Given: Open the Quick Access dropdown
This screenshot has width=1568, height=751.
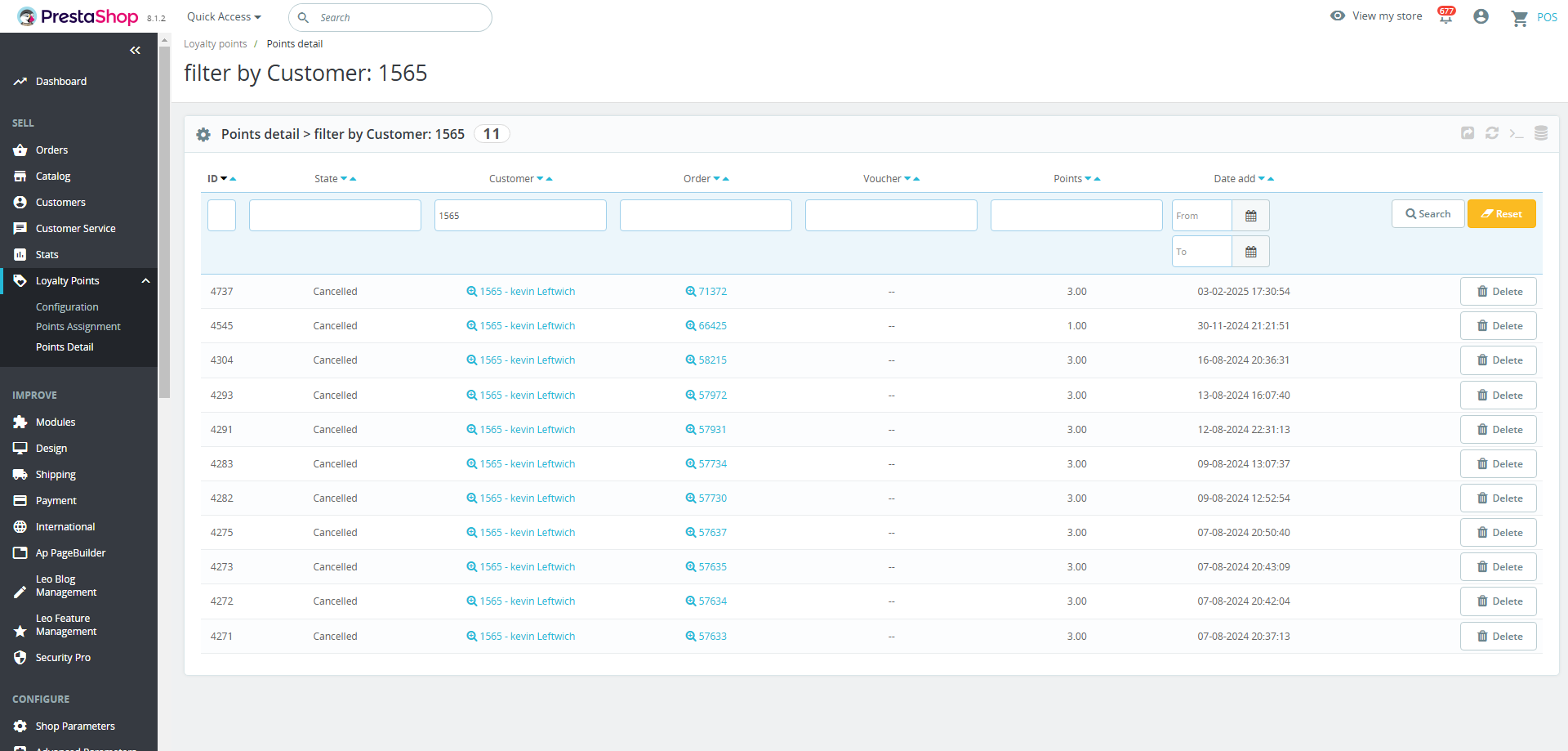Looking at the screenshot, I should pos(224,16).
